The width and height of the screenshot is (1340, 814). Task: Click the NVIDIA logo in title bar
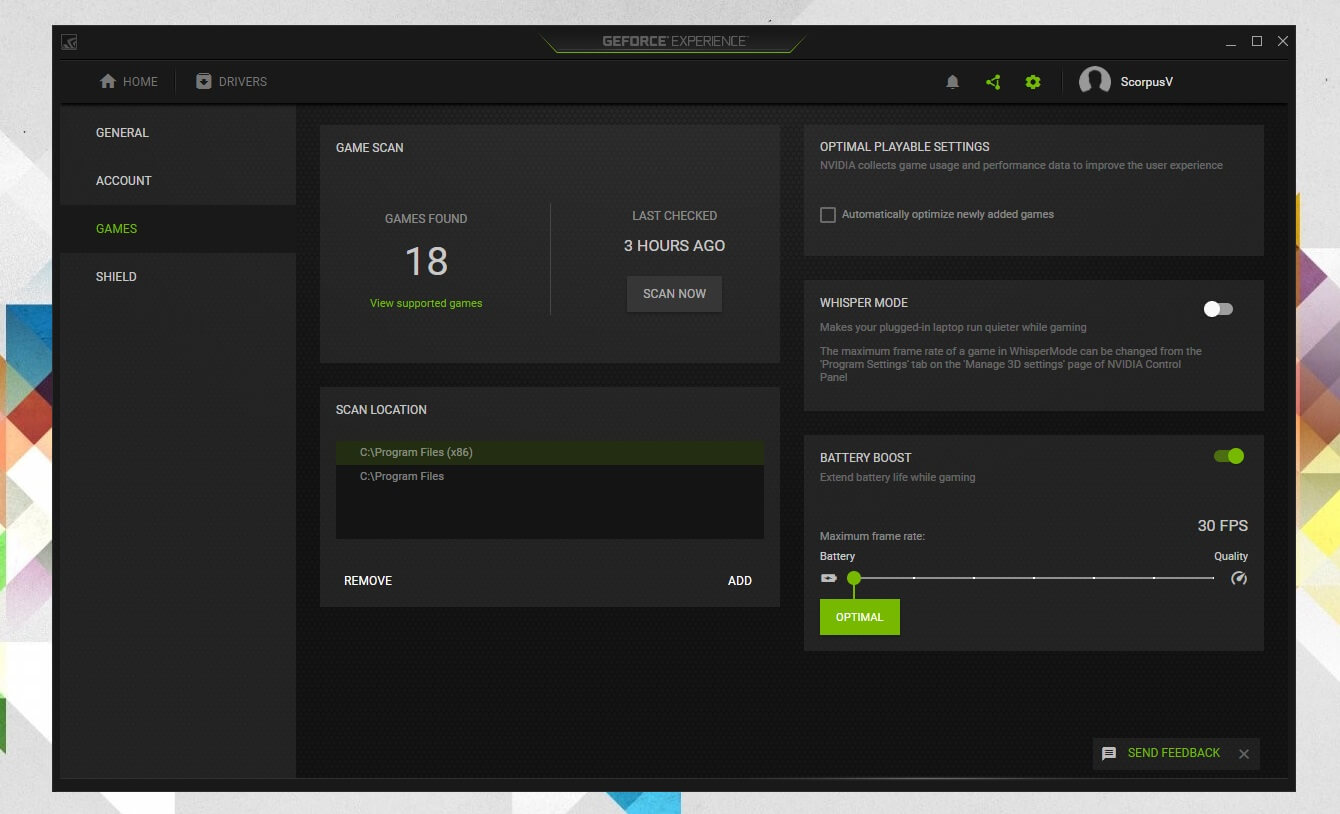coord(69,42)
